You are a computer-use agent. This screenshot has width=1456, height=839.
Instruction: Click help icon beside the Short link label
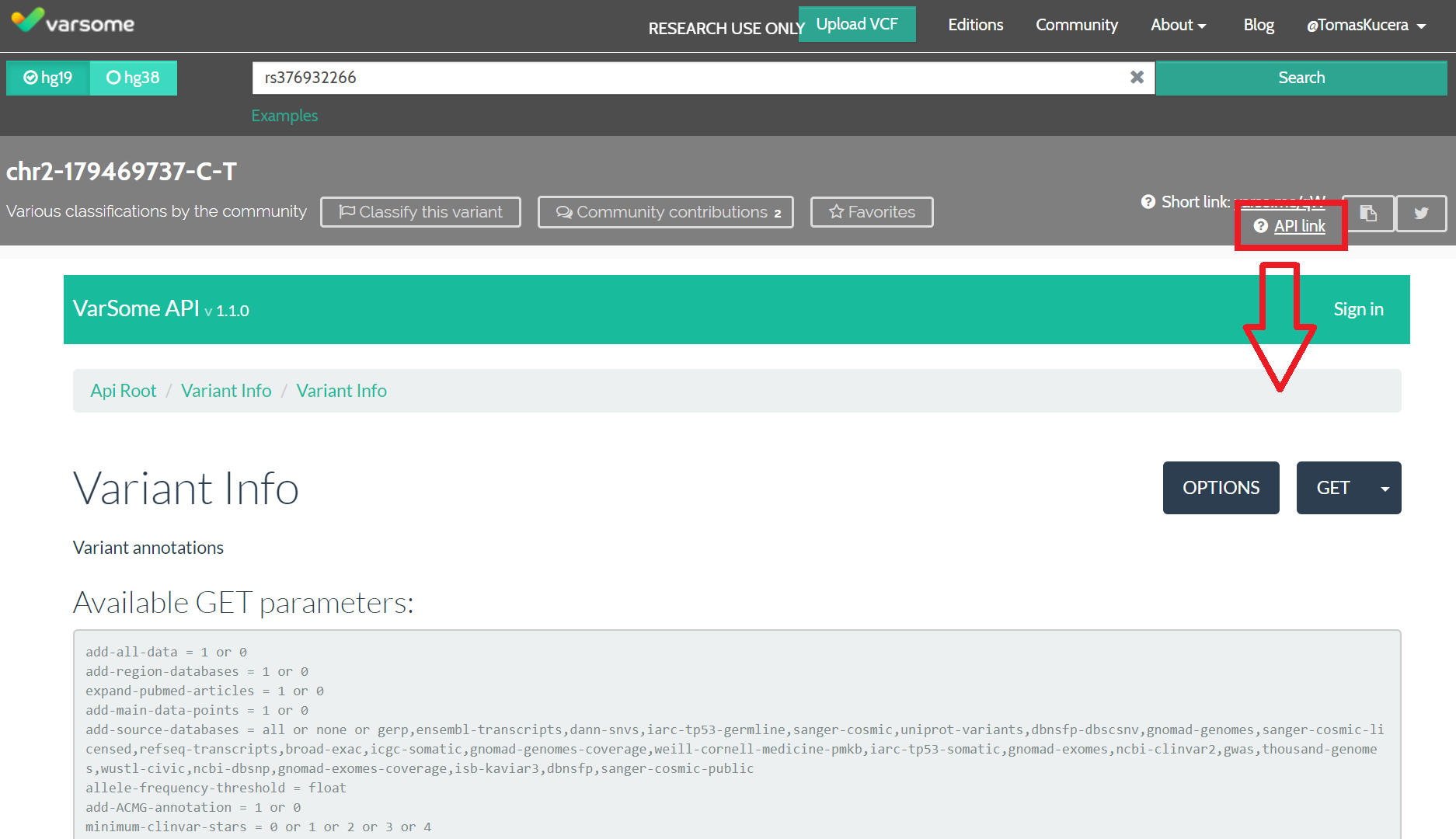pyautogui.click(x=1148, y=202)
